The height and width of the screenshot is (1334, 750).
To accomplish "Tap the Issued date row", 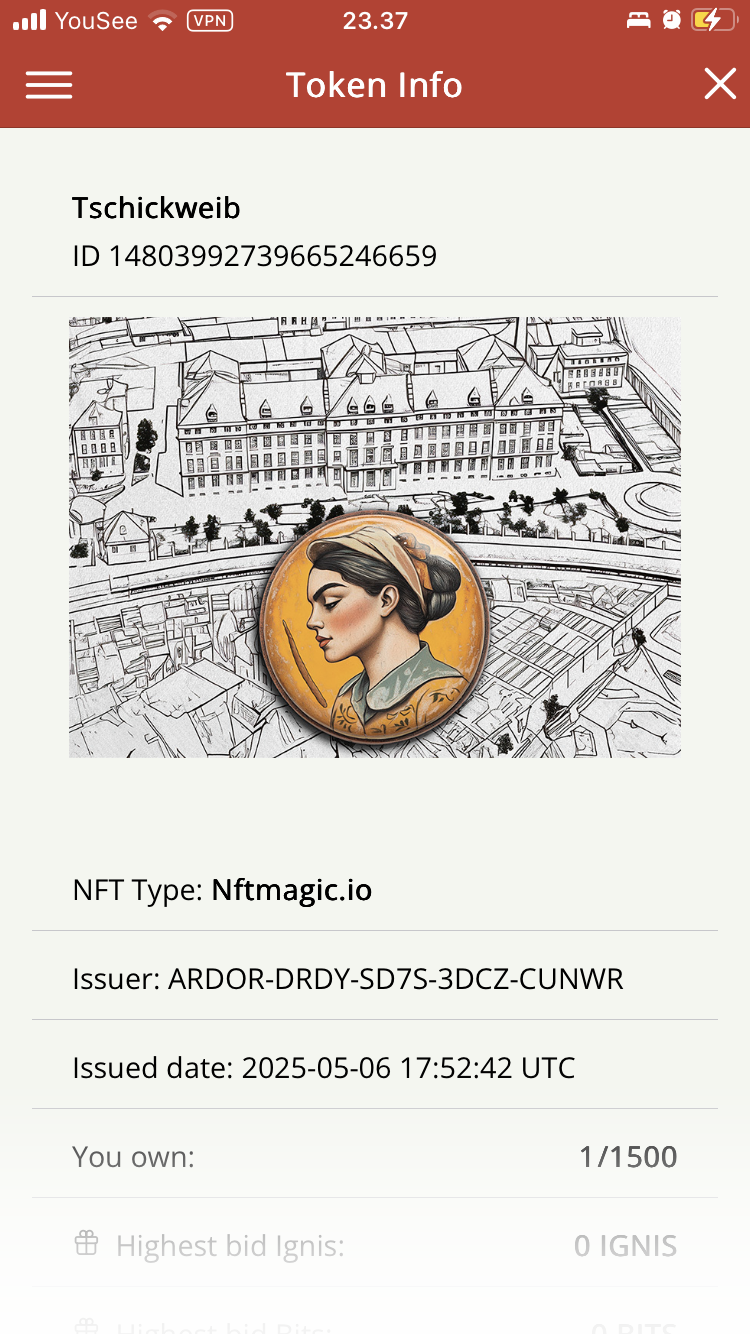I will coord(375,1067).
